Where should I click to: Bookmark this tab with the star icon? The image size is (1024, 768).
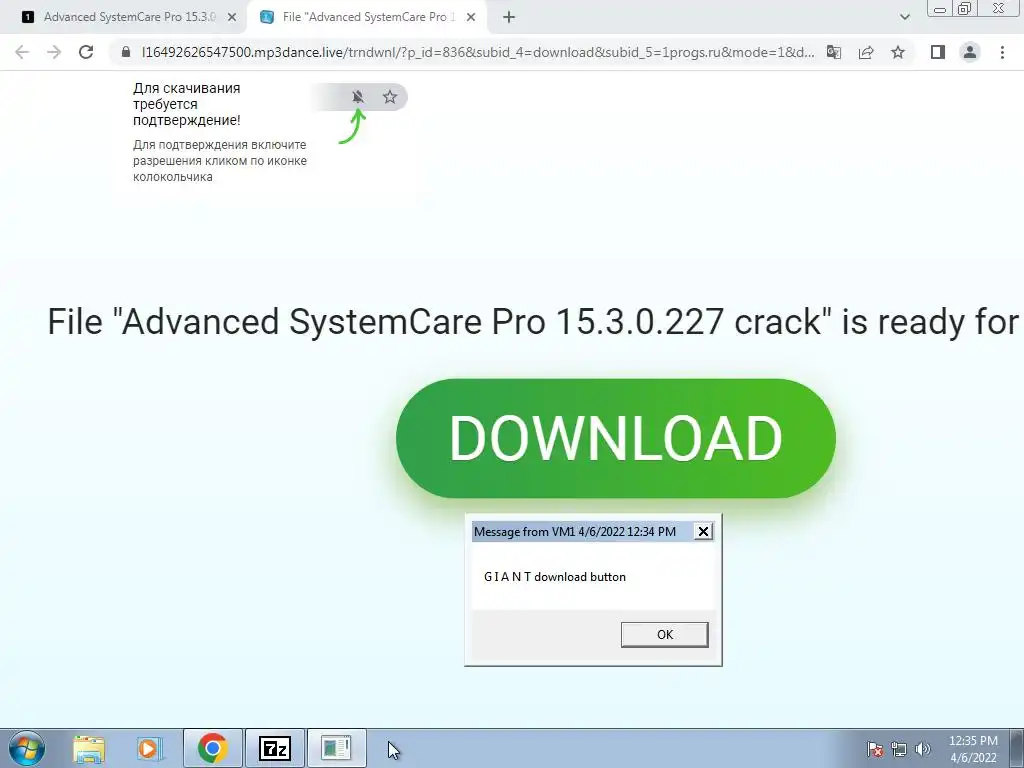pos(898,52)
